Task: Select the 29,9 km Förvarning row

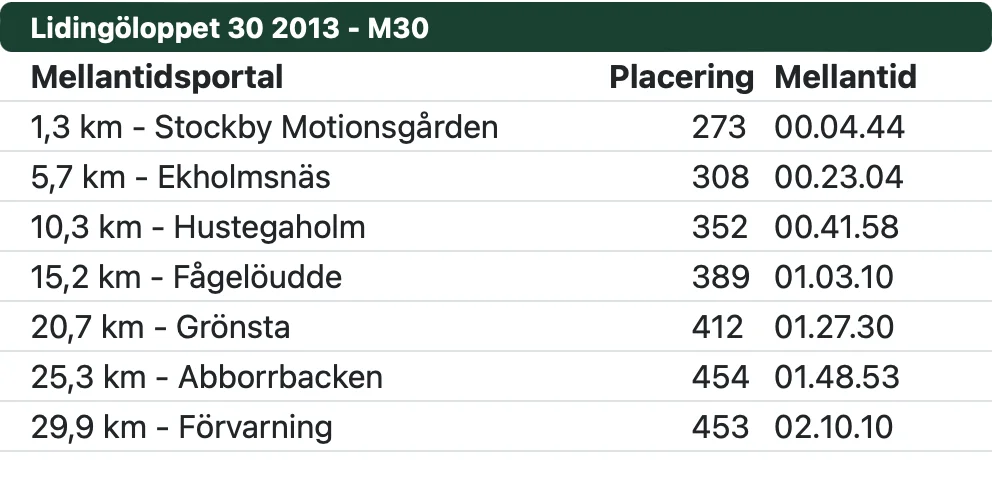Action: pyautogui.click(x=496, y=426)
